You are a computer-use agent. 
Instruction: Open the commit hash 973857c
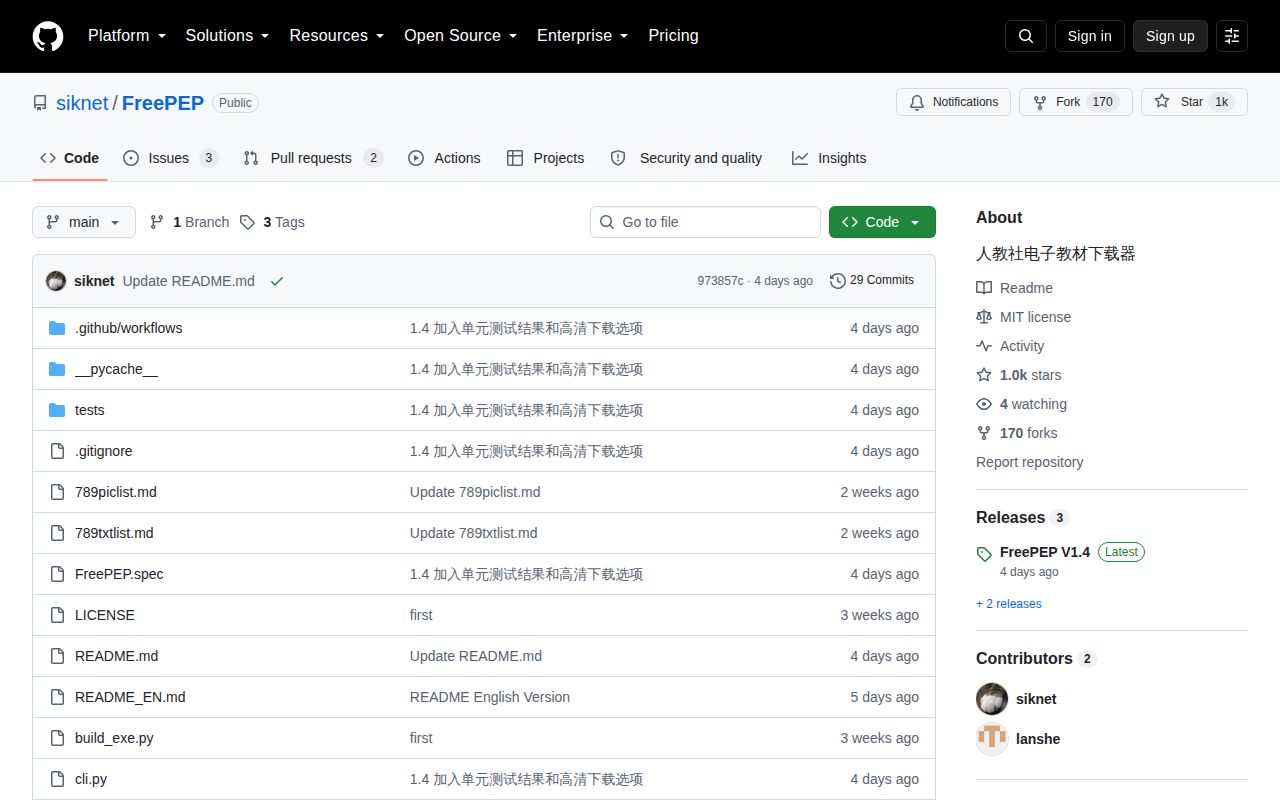[720, 281]
